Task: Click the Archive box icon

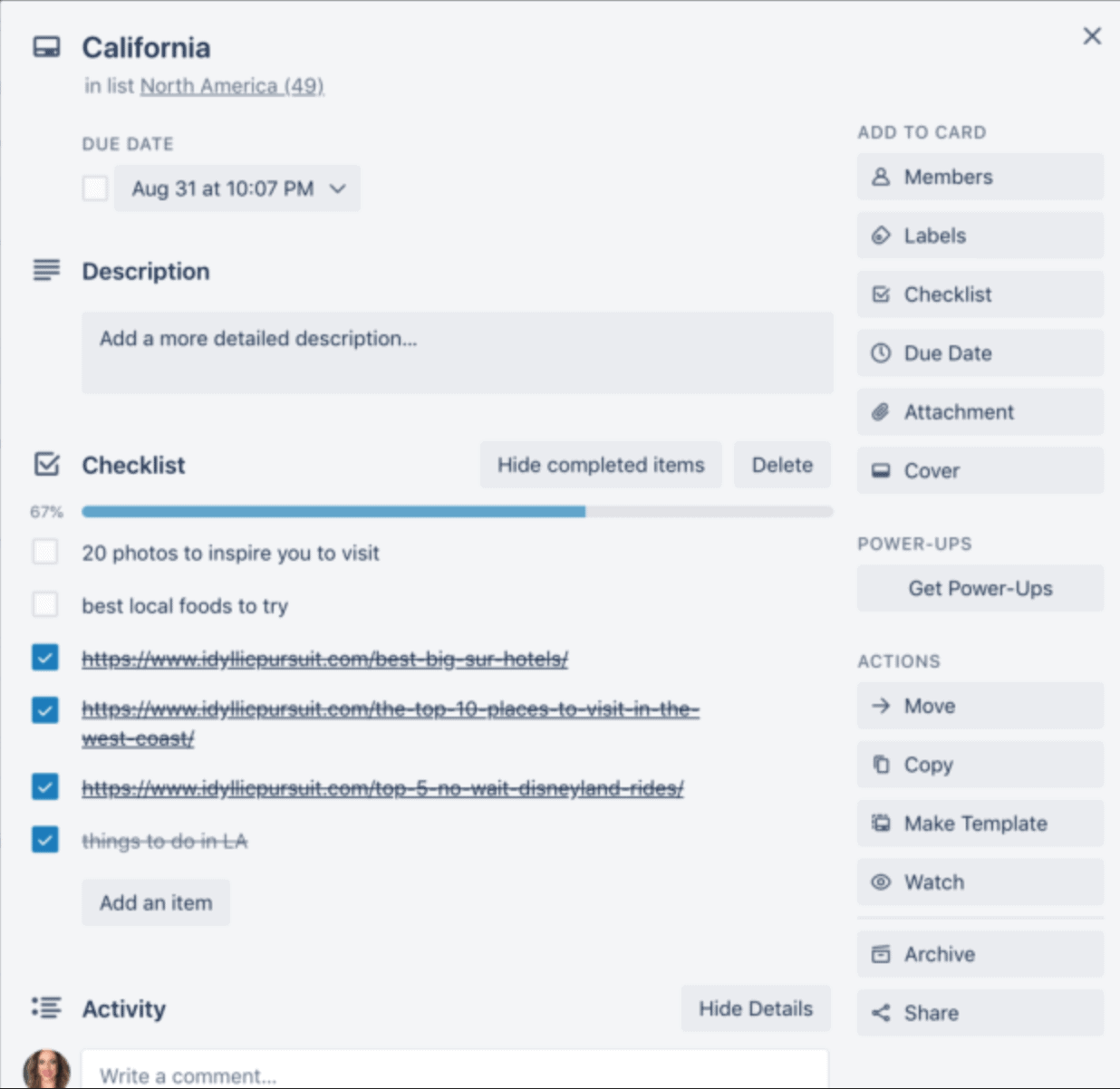Action: point(880,954)
